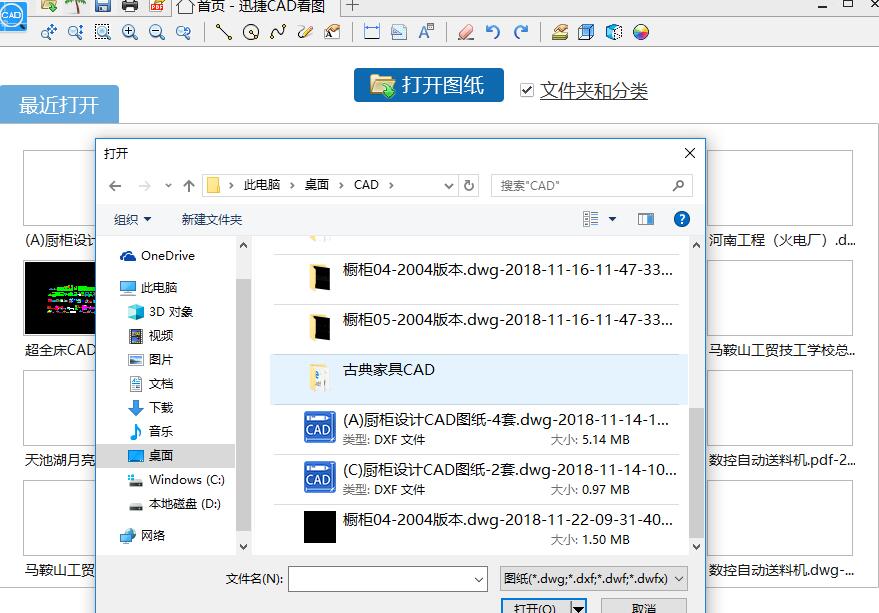The height and width of the screenshot is (613, 879).
Task: Select 古典家具CAD folder in list
Action: (x=479, y=379)
